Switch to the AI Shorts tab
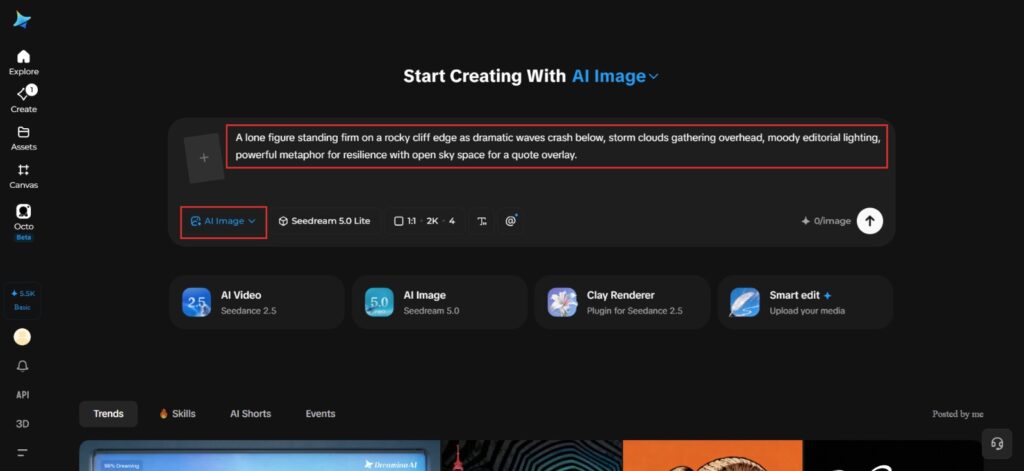 (x=250, y=414)
